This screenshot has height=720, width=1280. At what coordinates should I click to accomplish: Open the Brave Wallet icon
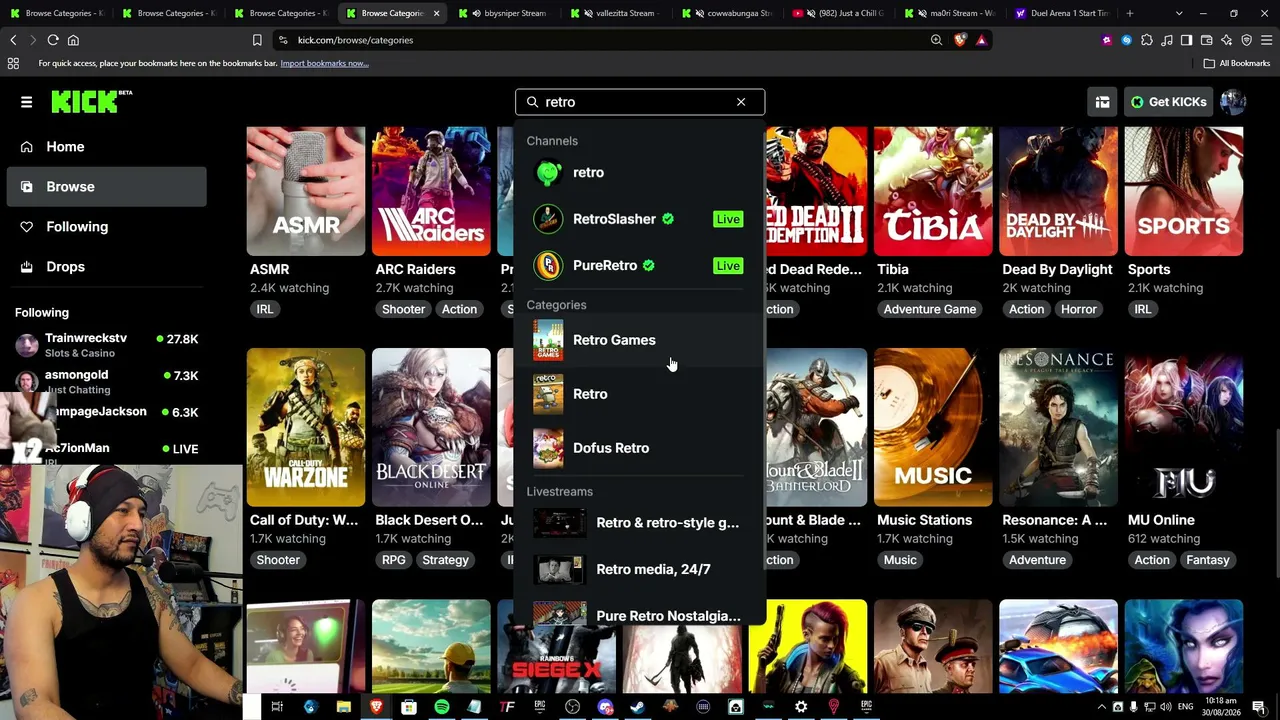(1206, 40)
